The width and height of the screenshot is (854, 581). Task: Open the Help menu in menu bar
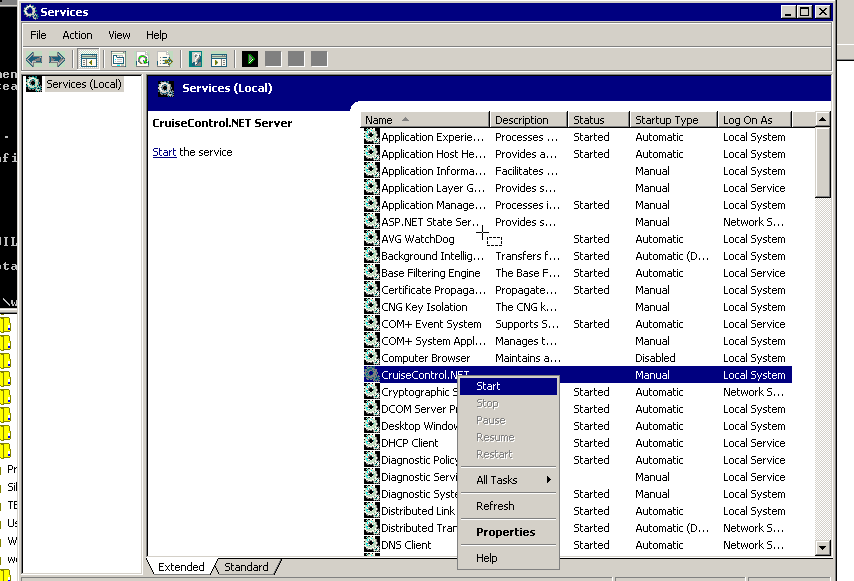point(156,35)
